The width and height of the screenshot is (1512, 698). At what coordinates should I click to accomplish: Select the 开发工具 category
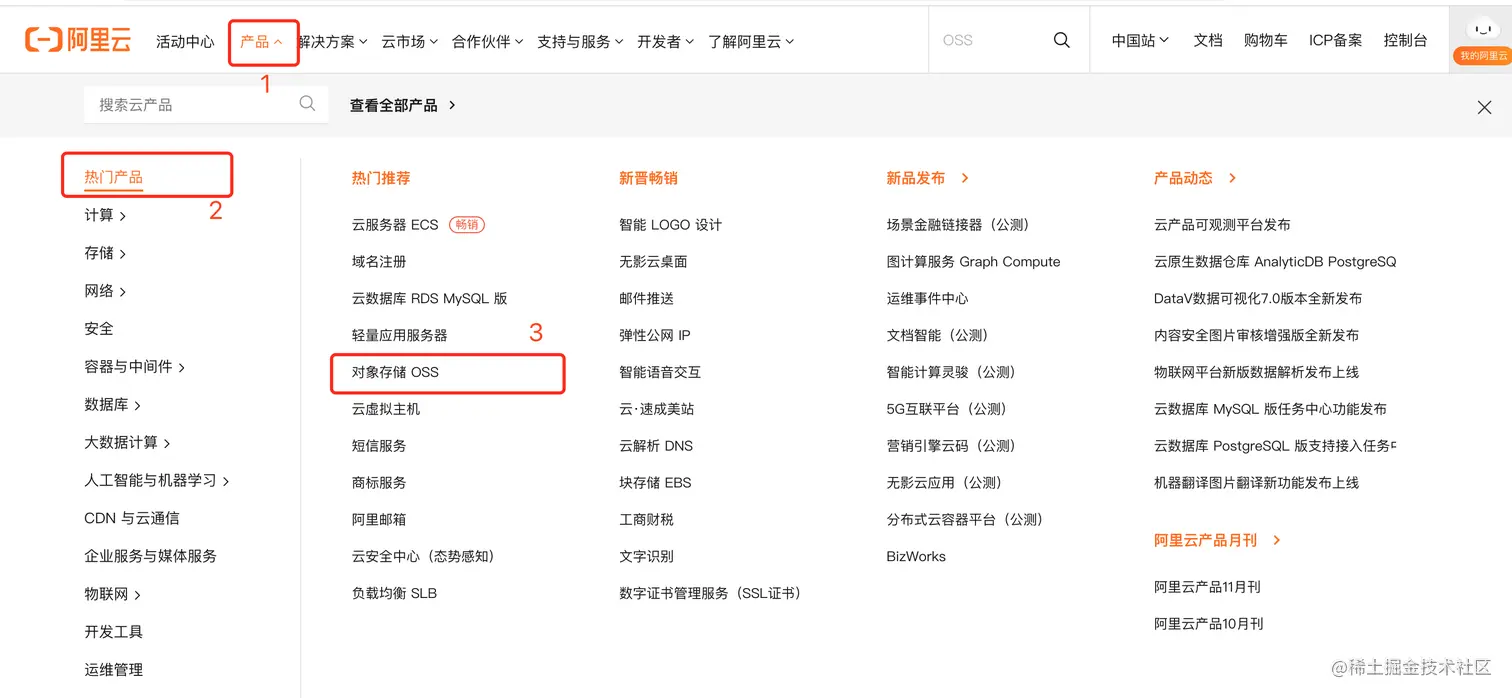tap(113, 632)
